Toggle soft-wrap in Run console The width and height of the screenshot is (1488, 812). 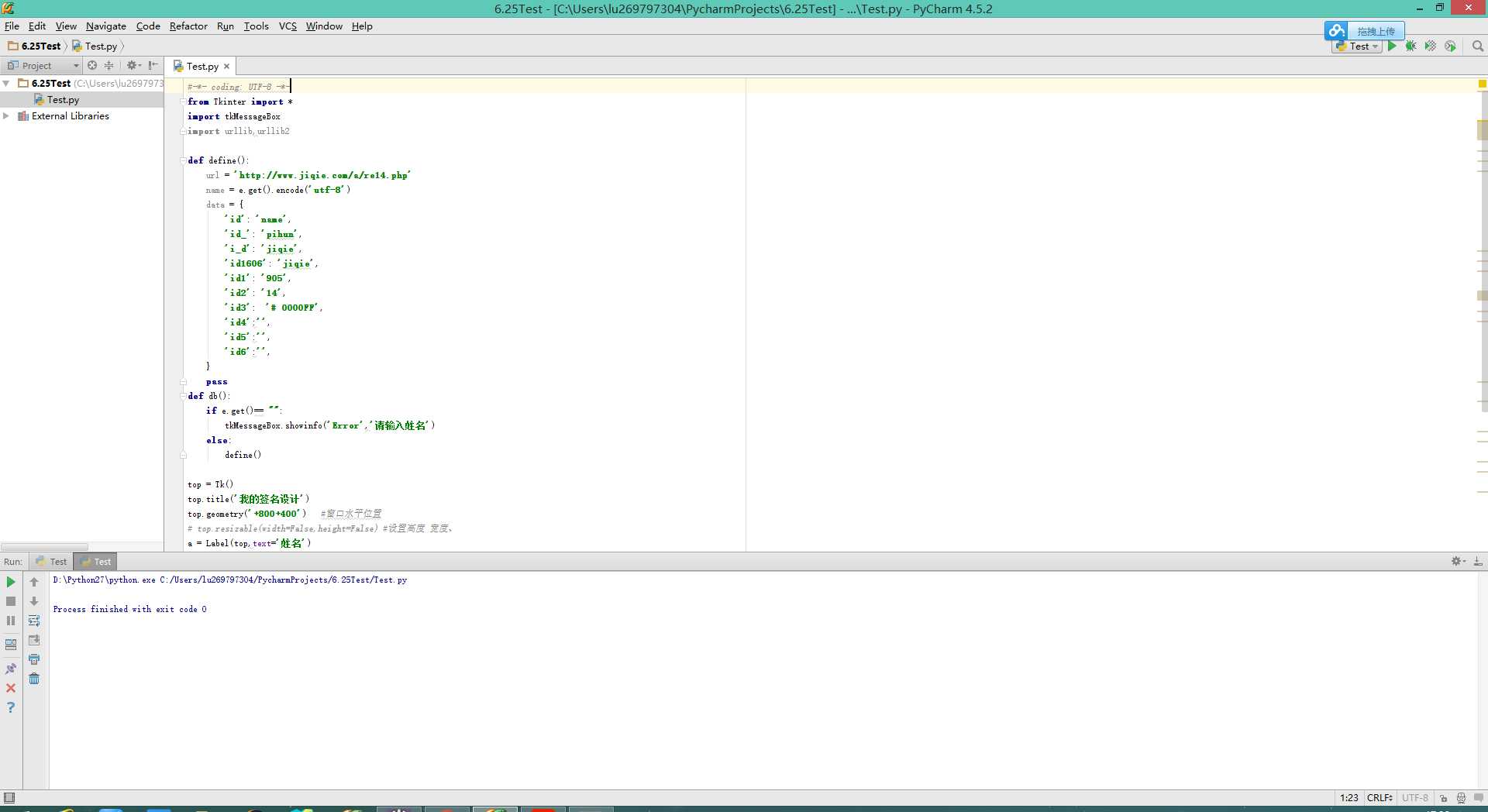pos(34,621)
